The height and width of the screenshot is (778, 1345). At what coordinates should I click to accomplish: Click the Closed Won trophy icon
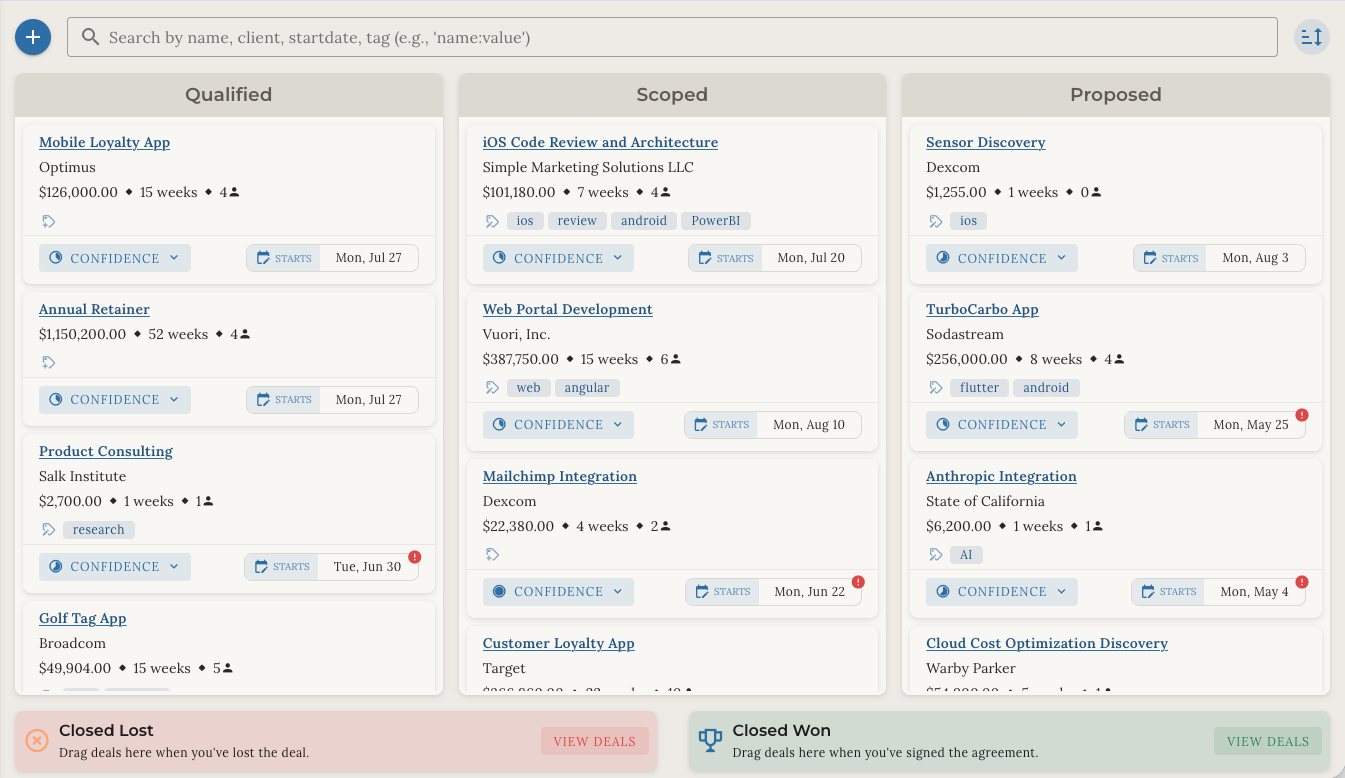click(x=710, y=740)
